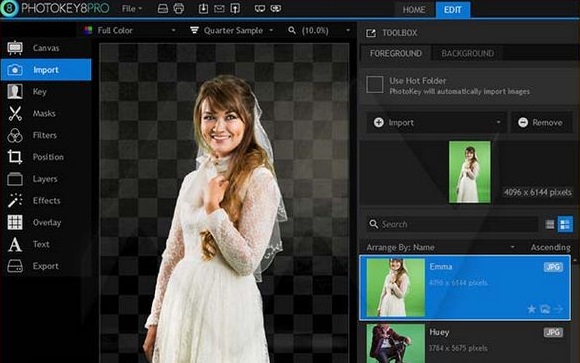Click the JPG badge on Emma
The width and height of the screenshot is (580, 363).
[x=553, y=267]
